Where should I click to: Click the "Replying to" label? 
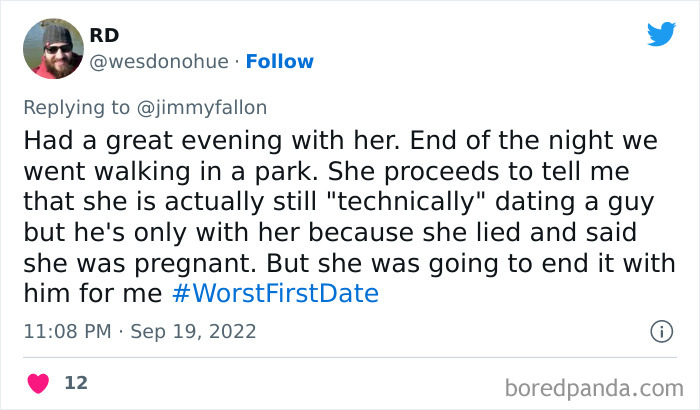click(76, 107)
